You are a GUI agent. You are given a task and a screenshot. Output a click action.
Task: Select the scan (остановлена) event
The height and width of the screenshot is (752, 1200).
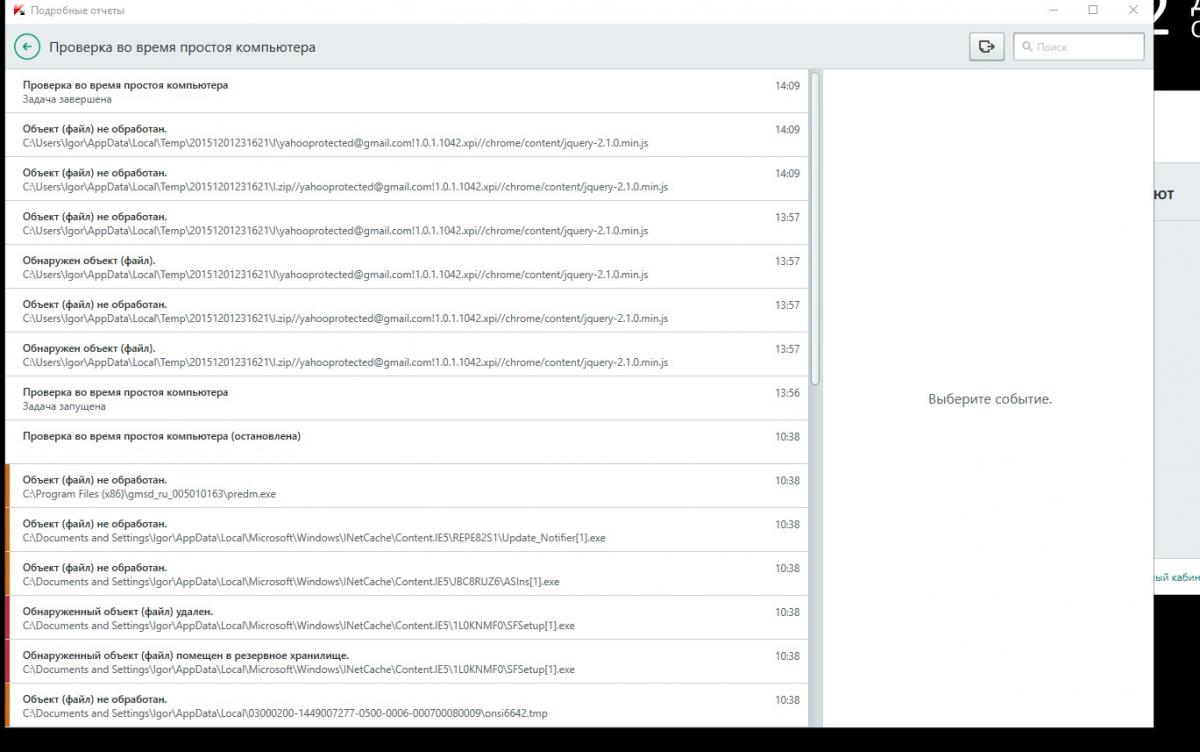407,442
